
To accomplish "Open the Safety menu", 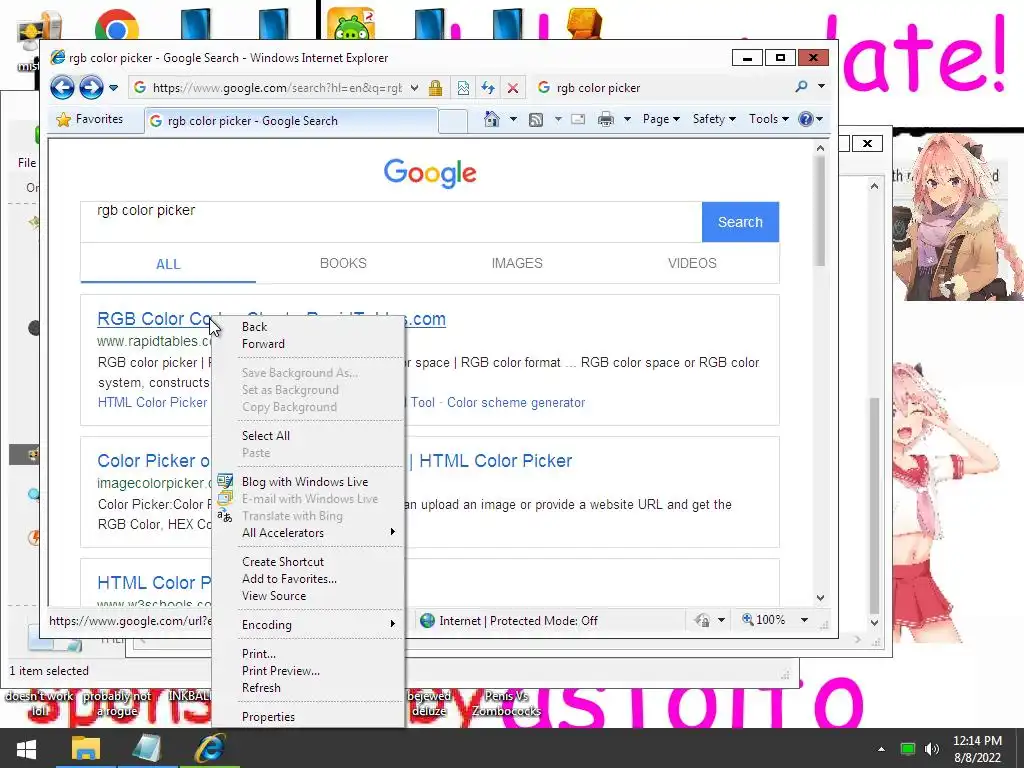I will 714,119.
